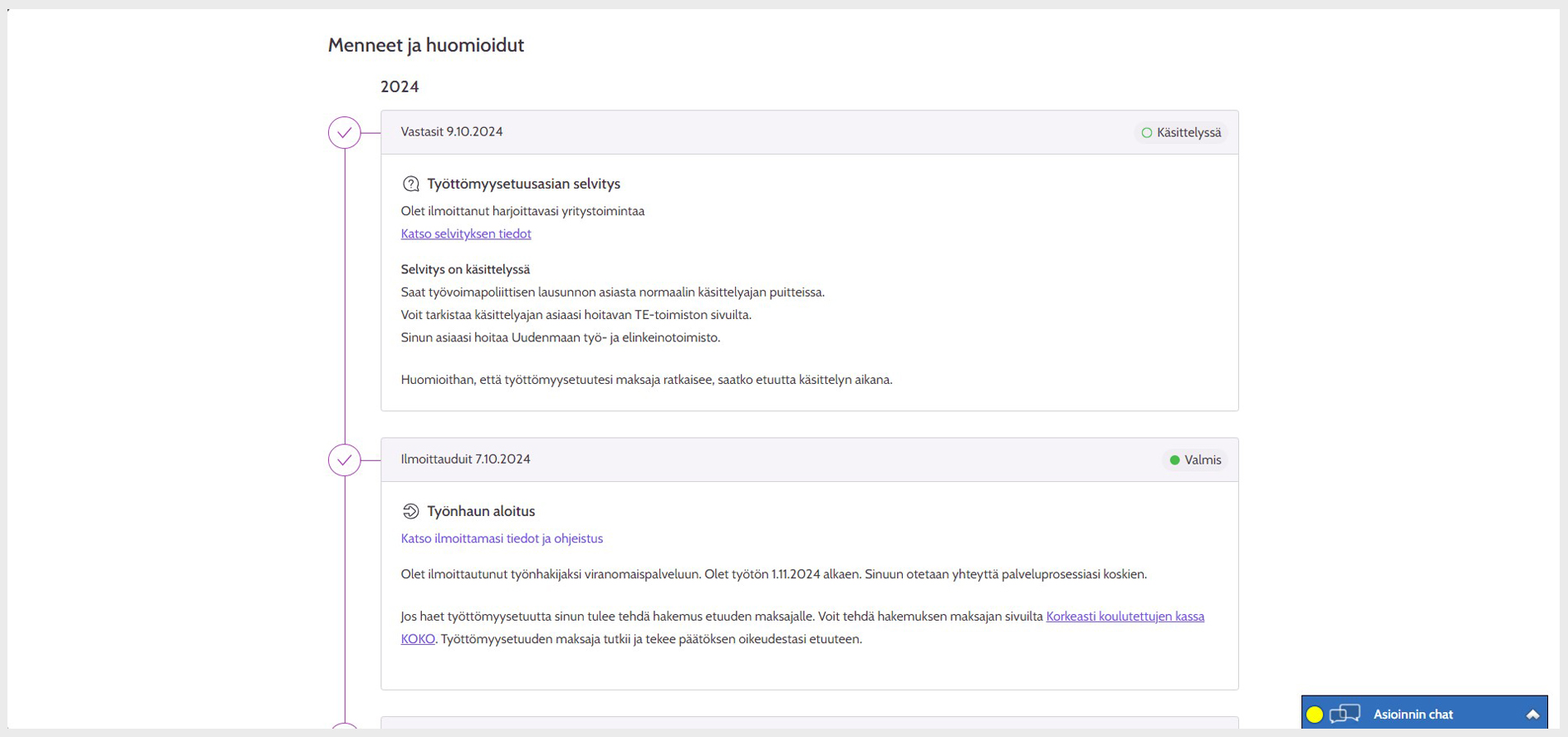Click the Käsittelyssä status badge

[x=1181, y=133]
